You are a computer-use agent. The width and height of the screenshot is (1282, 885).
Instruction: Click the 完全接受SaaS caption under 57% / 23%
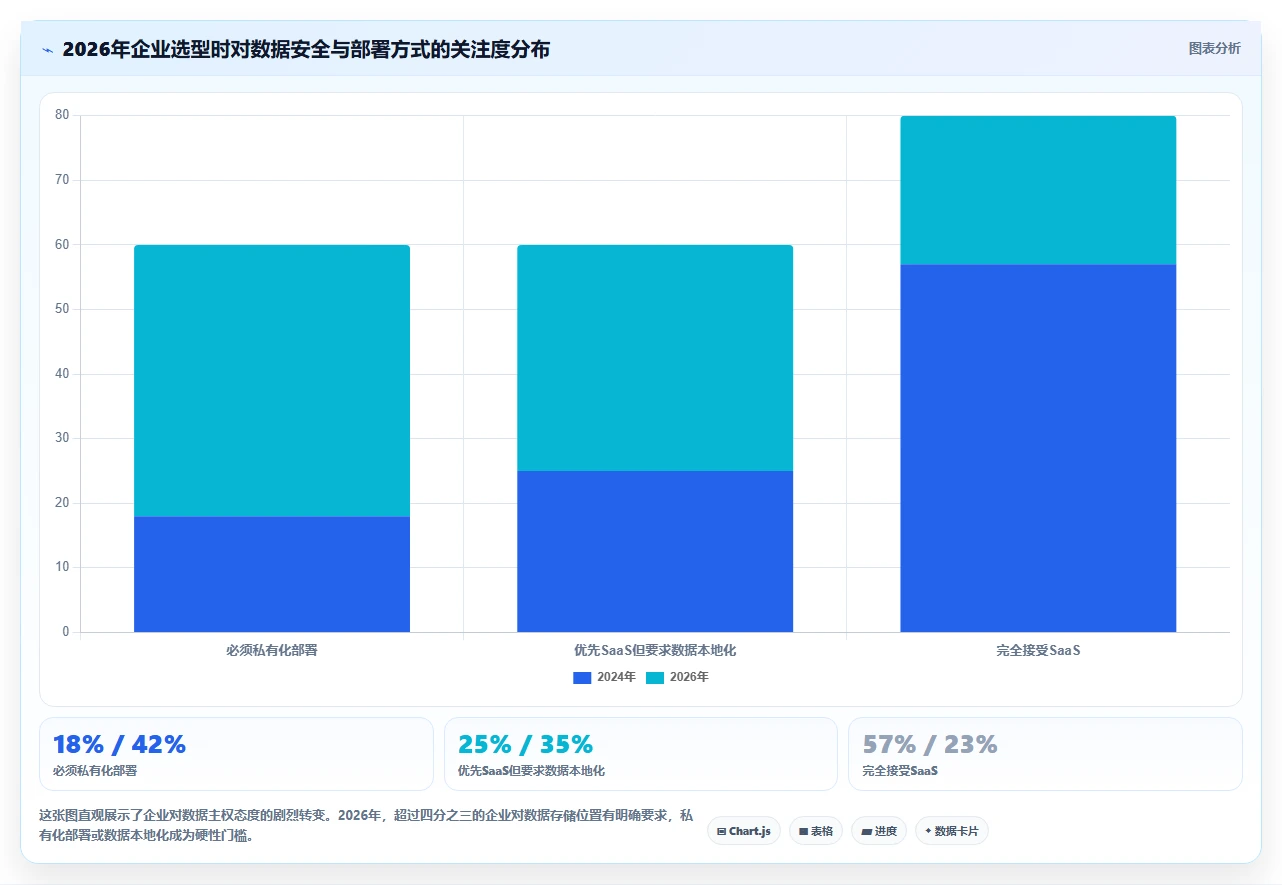(x=900, y=772)
